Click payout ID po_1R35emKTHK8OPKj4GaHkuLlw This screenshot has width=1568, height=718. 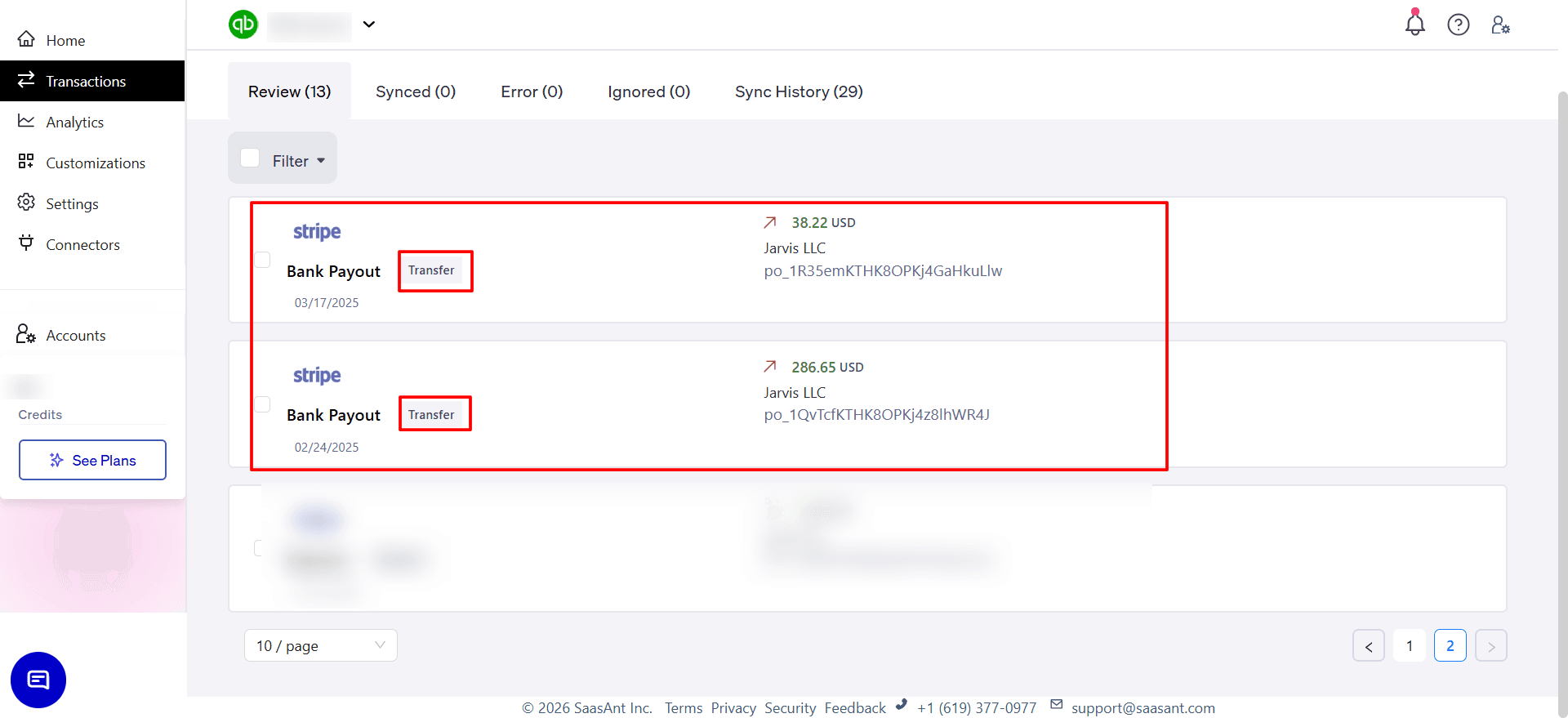click(883, 270)
